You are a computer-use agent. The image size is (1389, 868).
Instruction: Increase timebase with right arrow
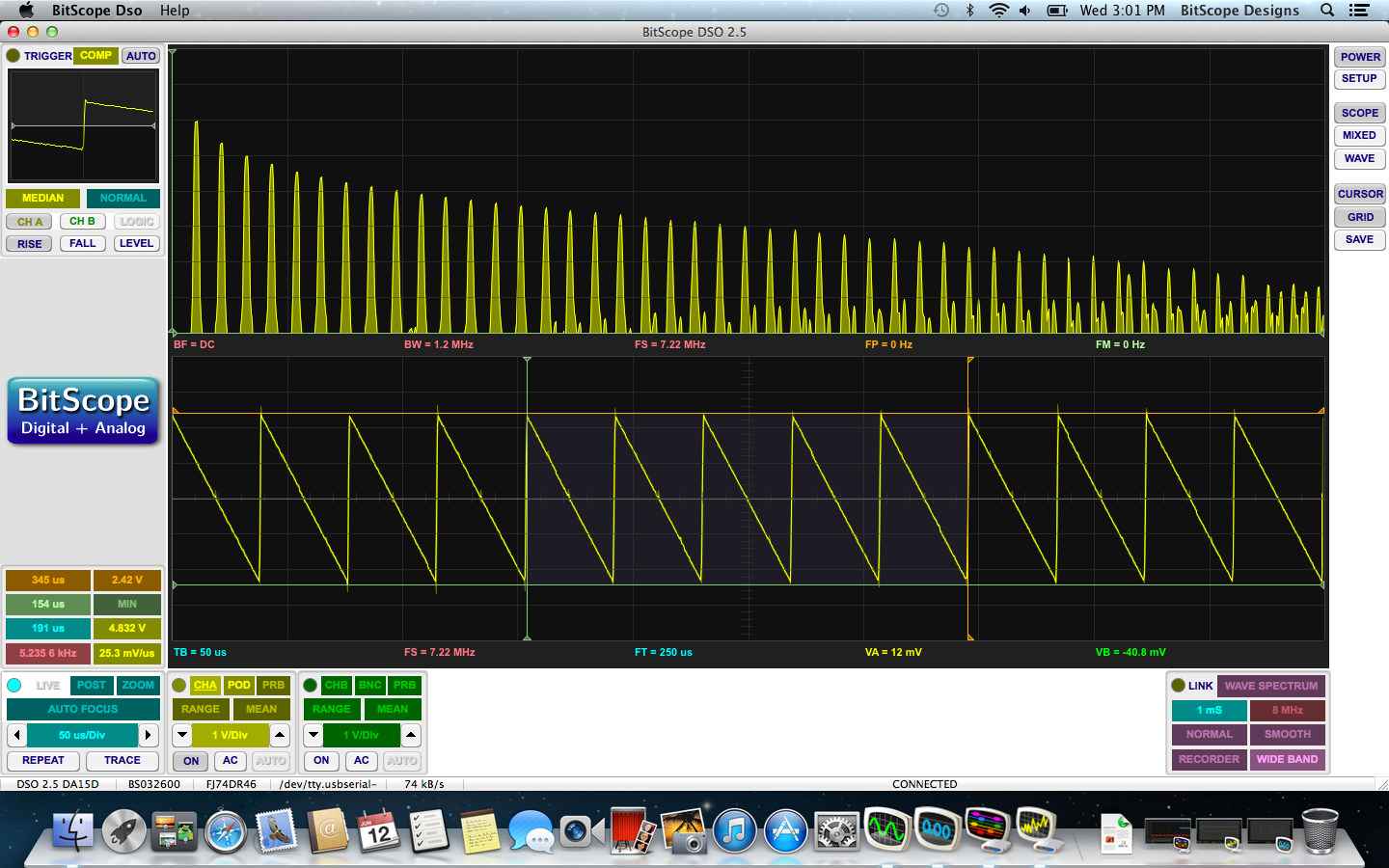(x=148, y=735)
